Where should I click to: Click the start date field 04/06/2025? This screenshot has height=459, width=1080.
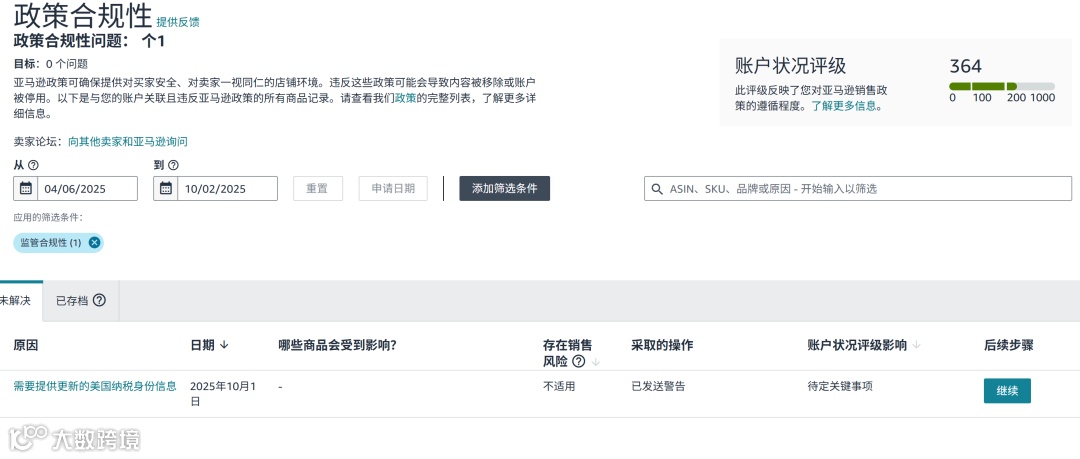pyautogui.click(x=75, y=189)
